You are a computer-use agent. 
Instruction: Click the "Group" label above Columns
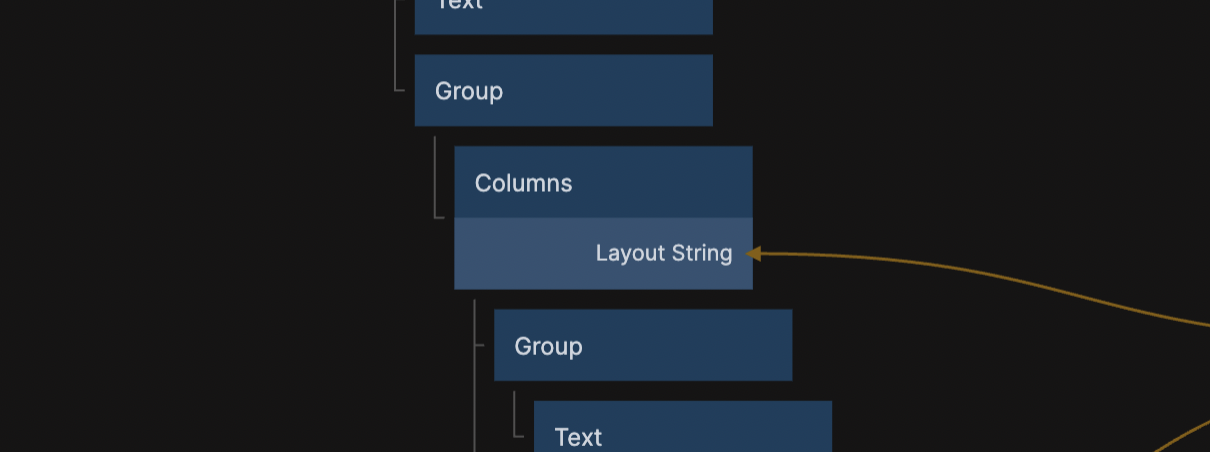[x=469, y=92]
